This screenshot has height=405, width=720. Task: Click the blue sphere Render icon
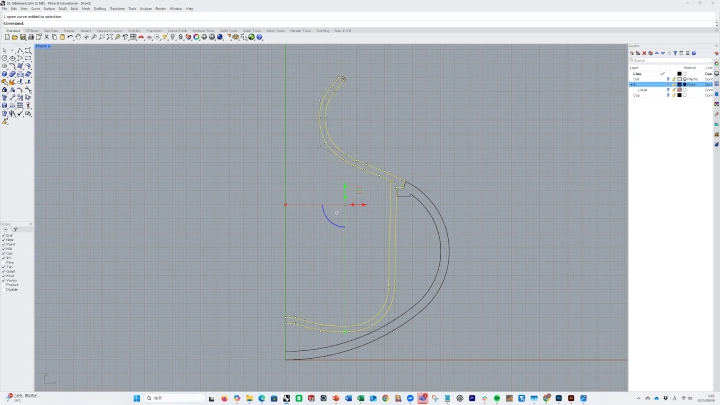pos(220,37)
